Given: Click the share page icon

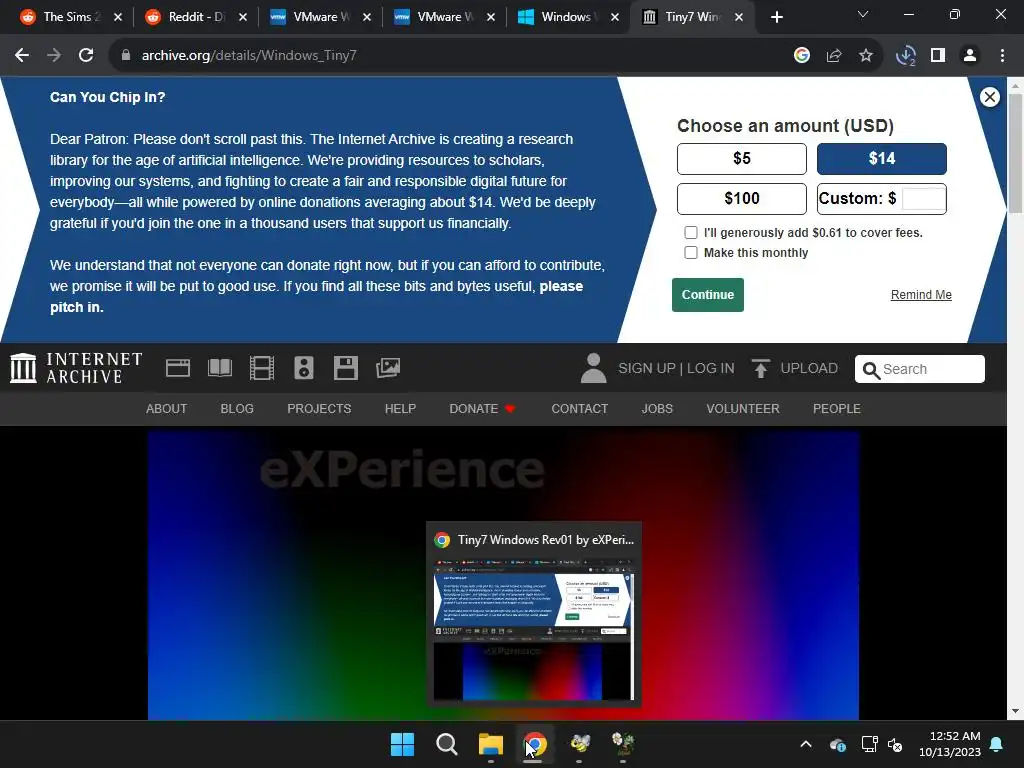Looking at the screenshot, I should point(834,56).
